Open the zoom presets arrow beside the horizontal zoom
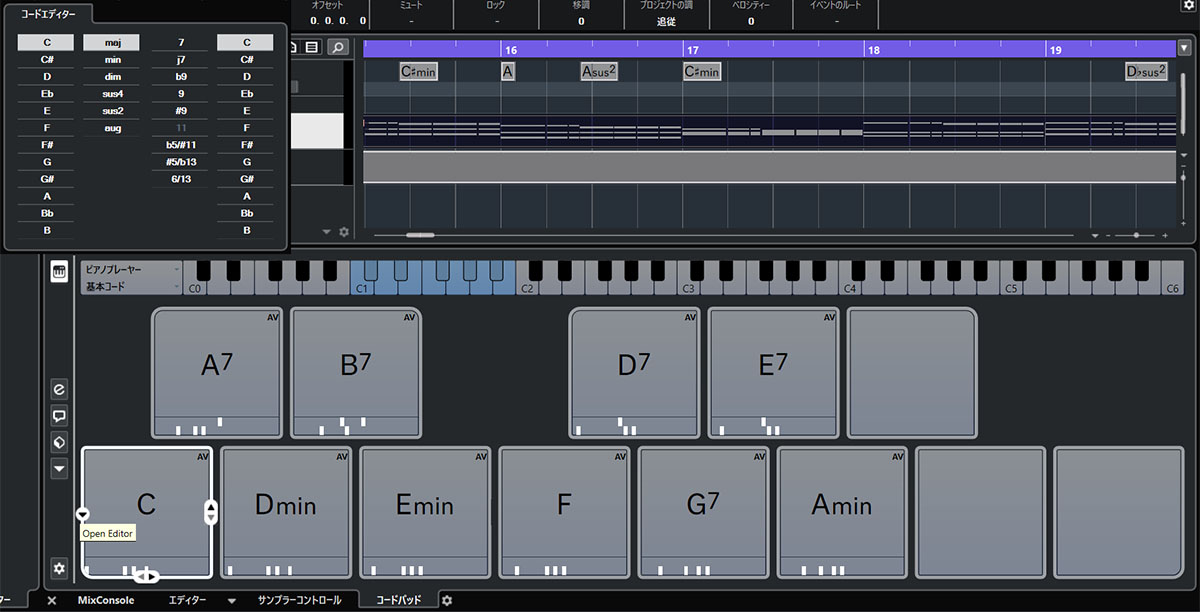1200x612 pixels. [1095, 236]
